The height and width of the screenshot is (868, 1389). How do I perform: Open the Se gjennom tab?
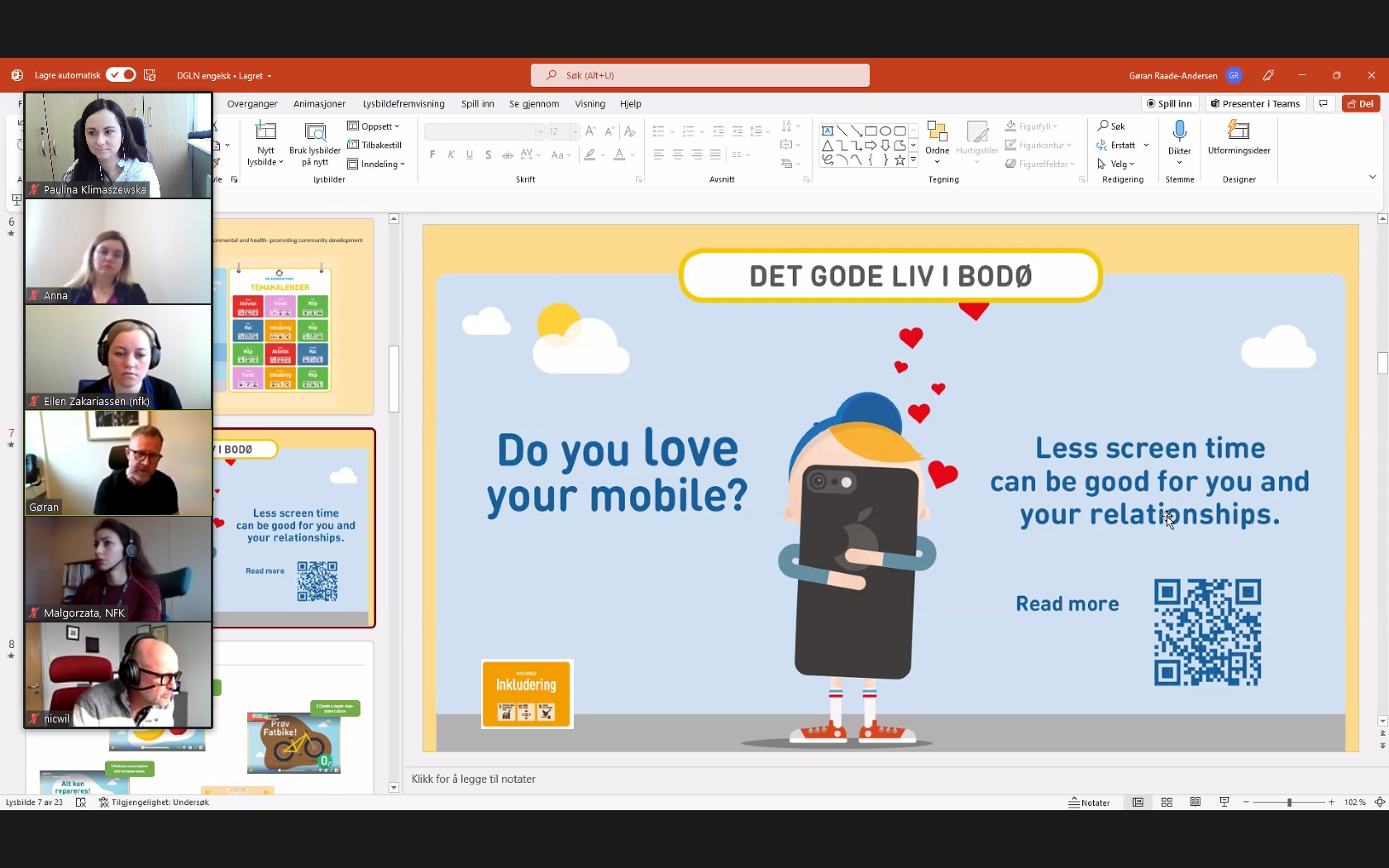[x=534, y=104]
